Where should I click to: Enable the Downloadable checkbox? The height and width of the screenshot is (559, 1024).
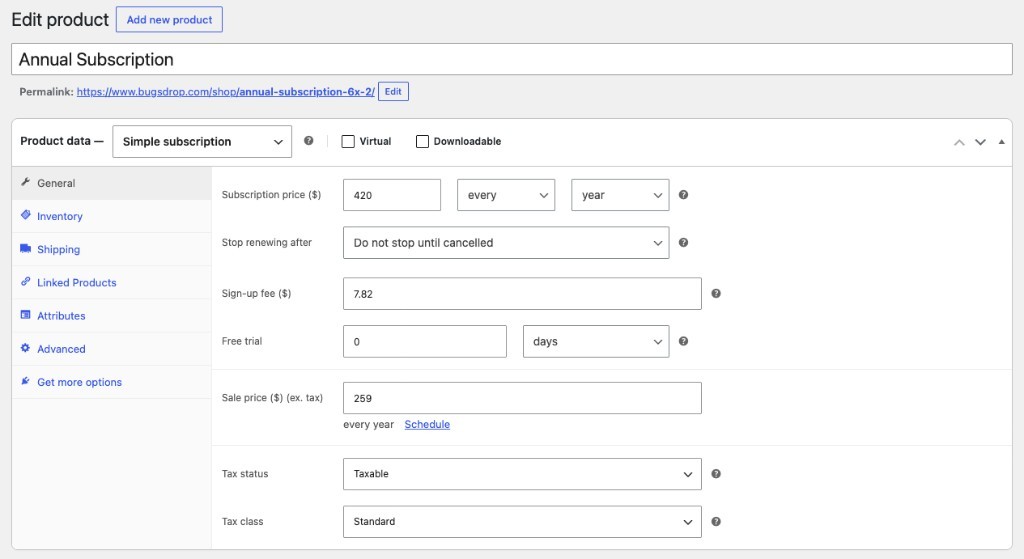(x=423, y=141)
